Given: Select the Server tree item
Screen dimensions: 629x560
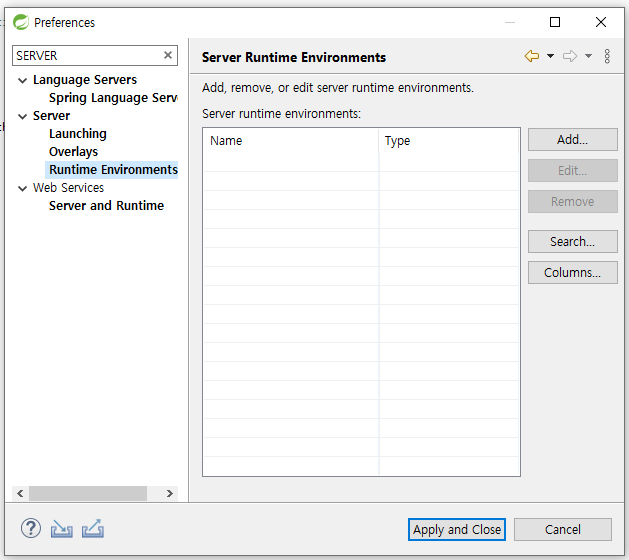Looking at the screenshot, I should [x=51, y=116].
